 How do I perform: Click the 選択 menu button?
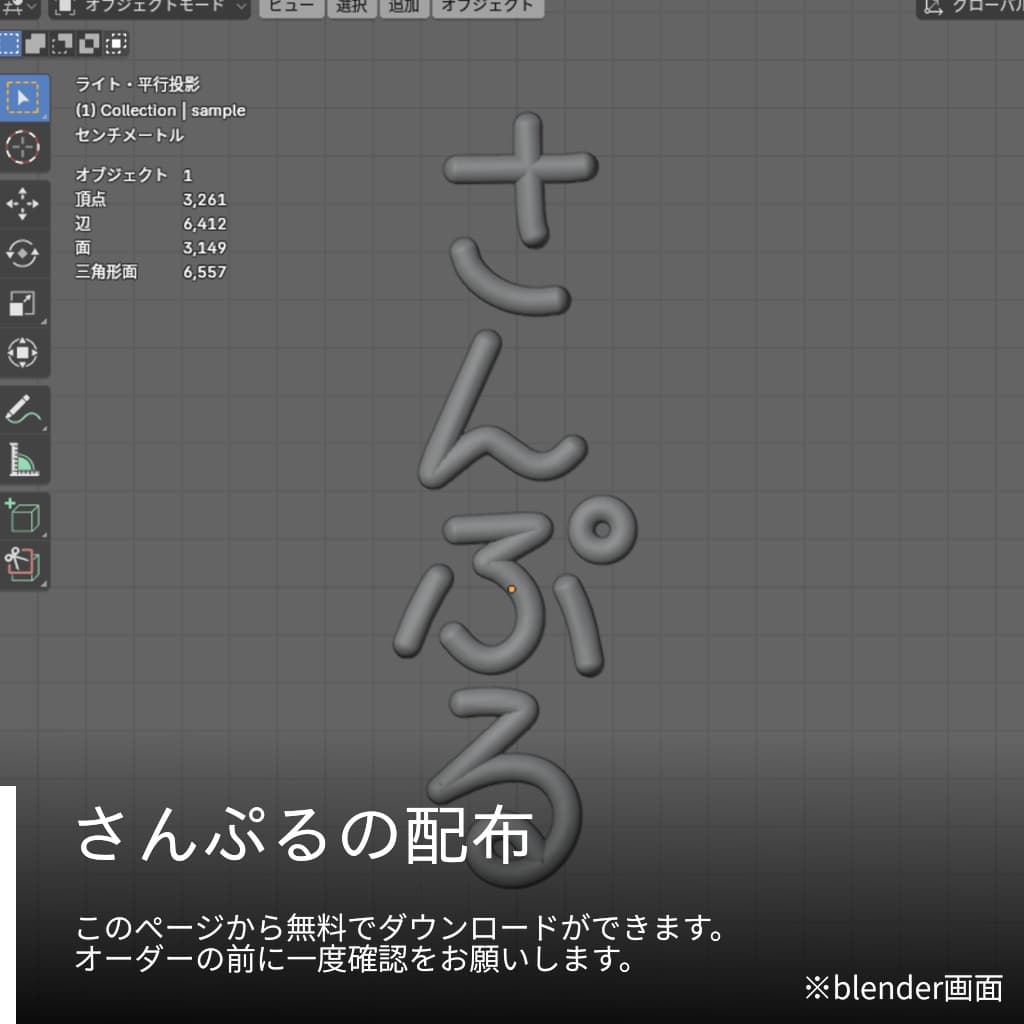(352, 8)
